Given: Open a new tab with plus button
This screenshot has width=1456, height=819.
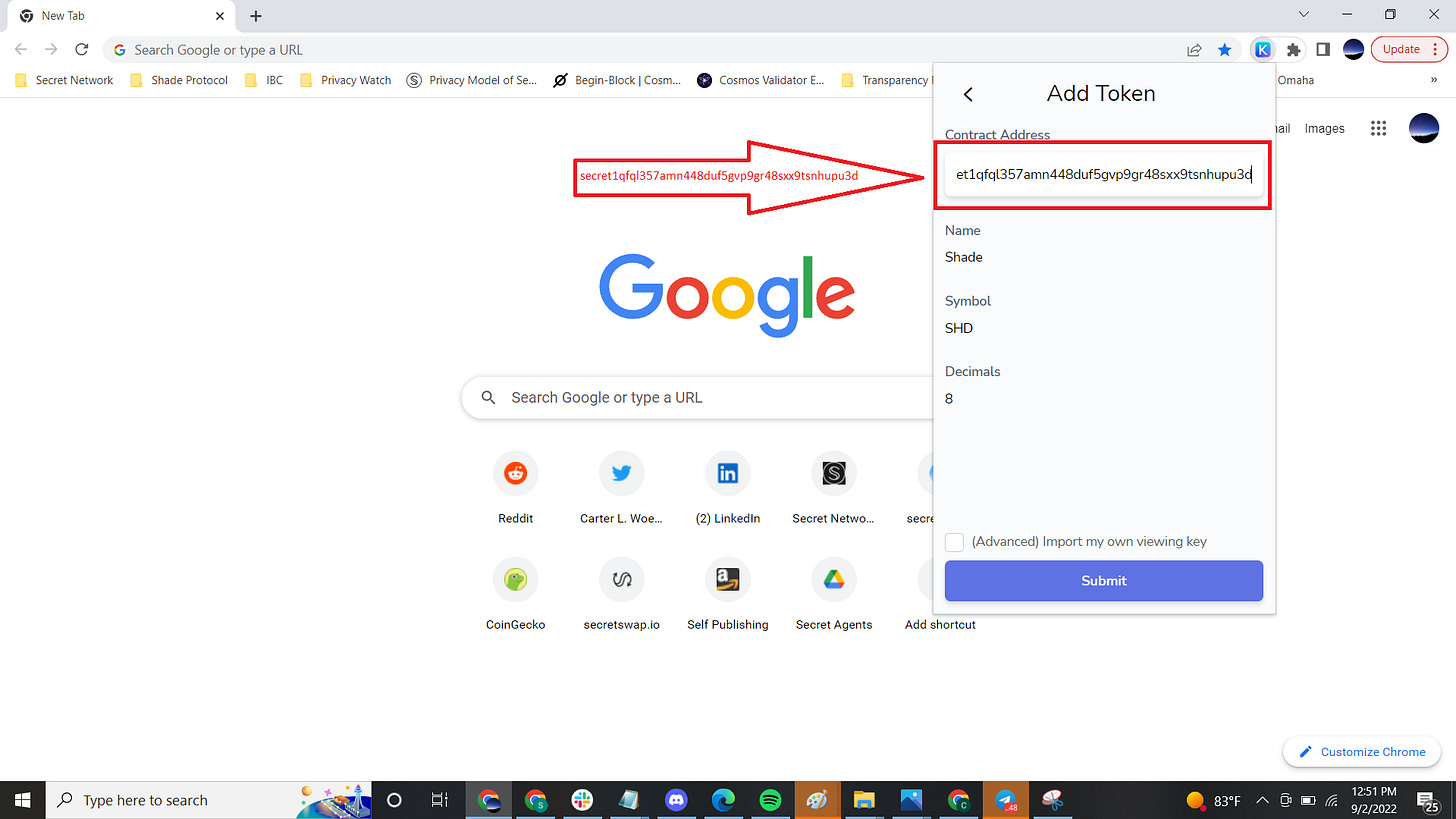Looking at the screenshot, I should point(256,16).
